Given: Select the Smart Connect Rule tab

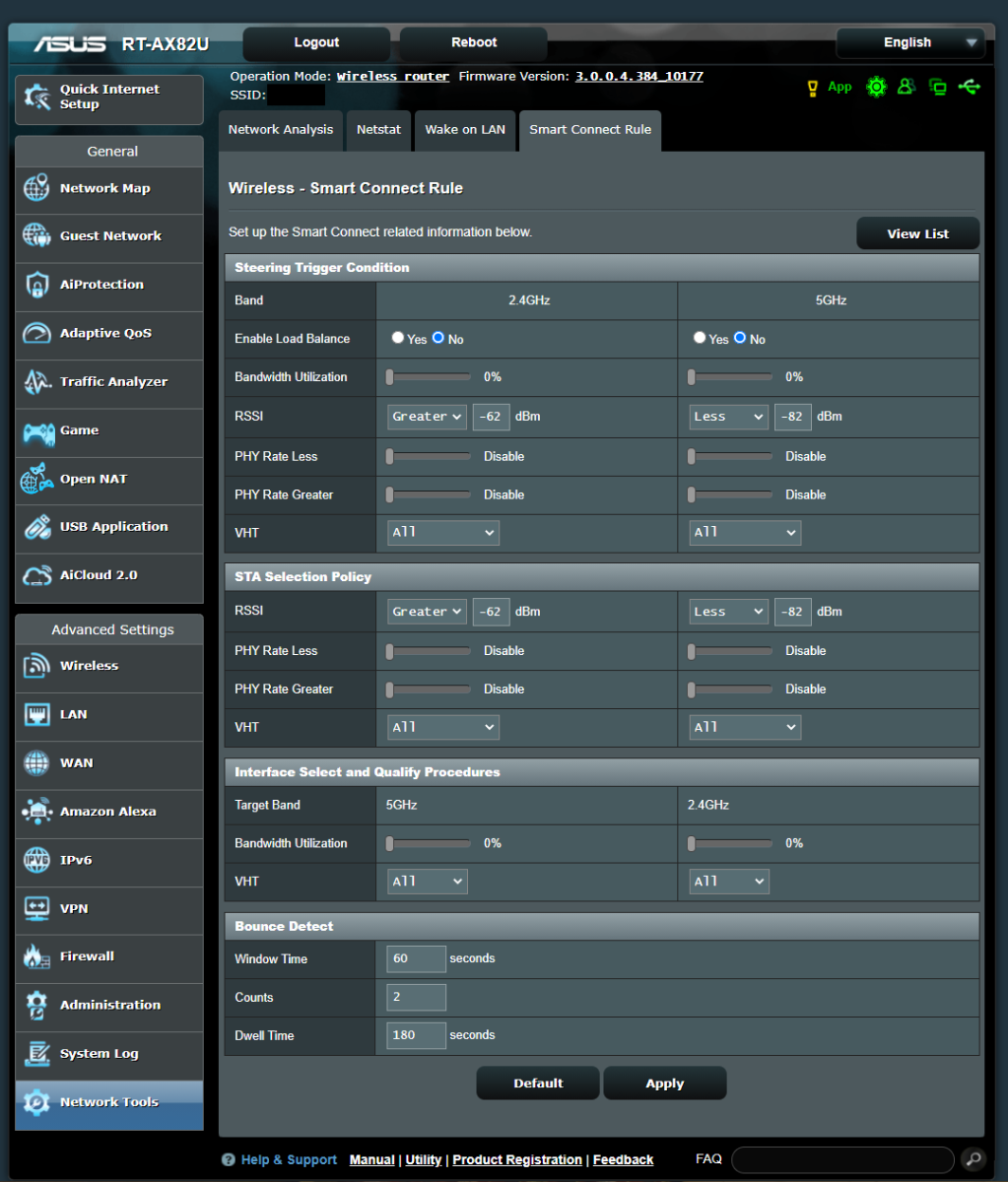Looking at the screenshot, I should (590, 131).
